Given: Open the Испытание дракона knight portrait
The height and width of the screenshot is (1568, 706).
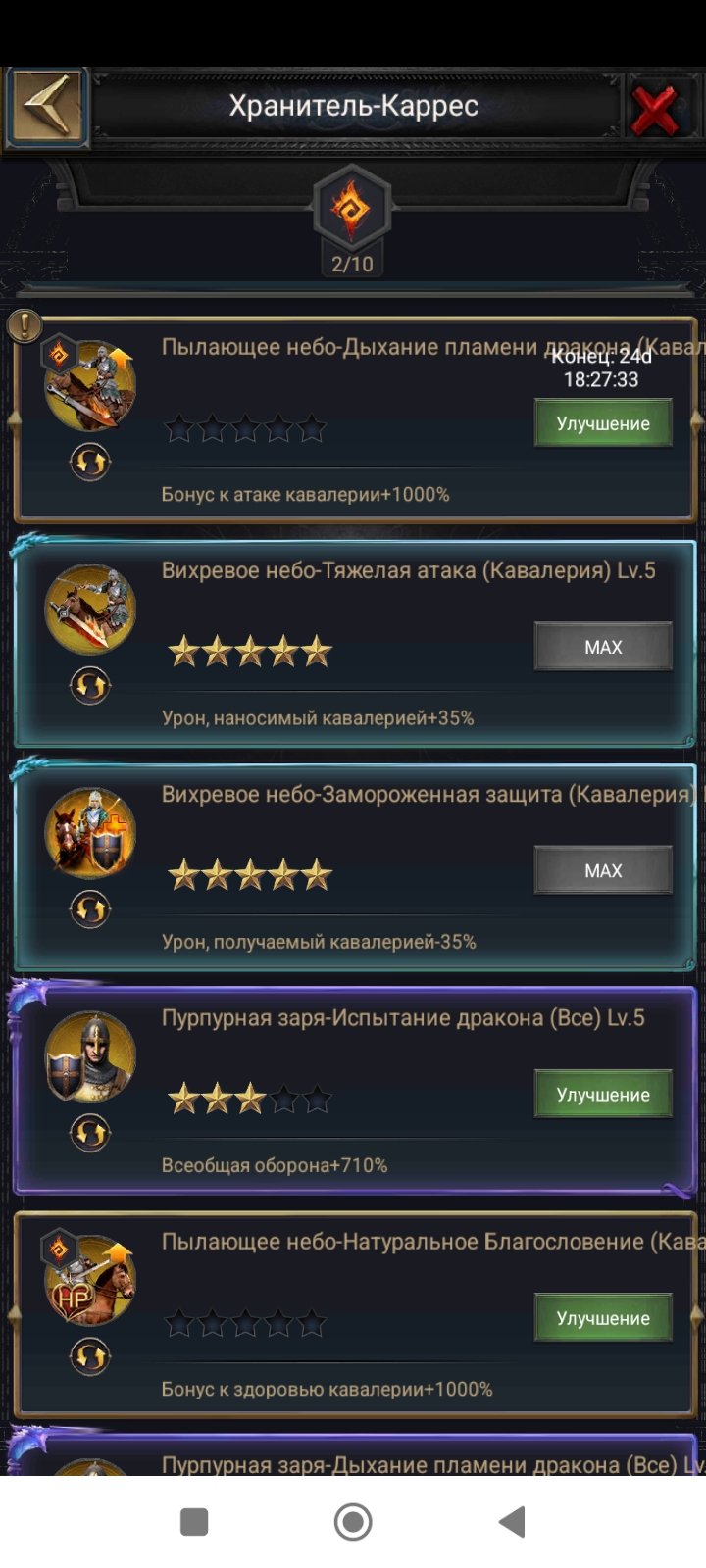Looking at the screenshot, I should tap(90, 1056).
